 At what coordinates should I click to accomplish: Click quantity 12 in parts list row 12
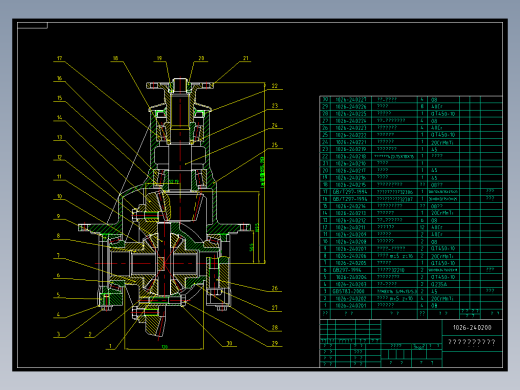(x=422, y=227)
